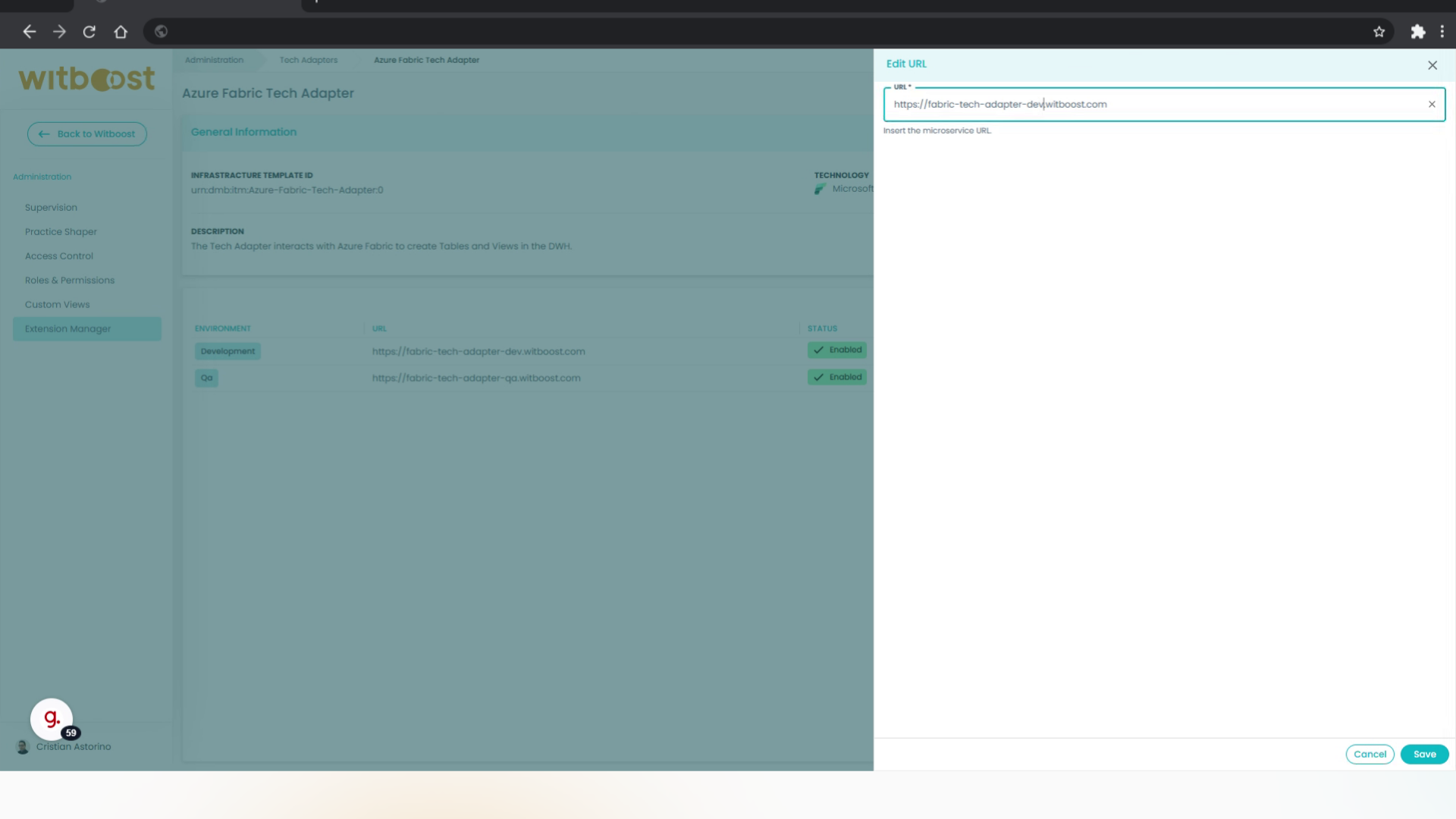1456x819 pixels.
Task: Select Roles & Permissions menu item
Action: pos(70,281)
